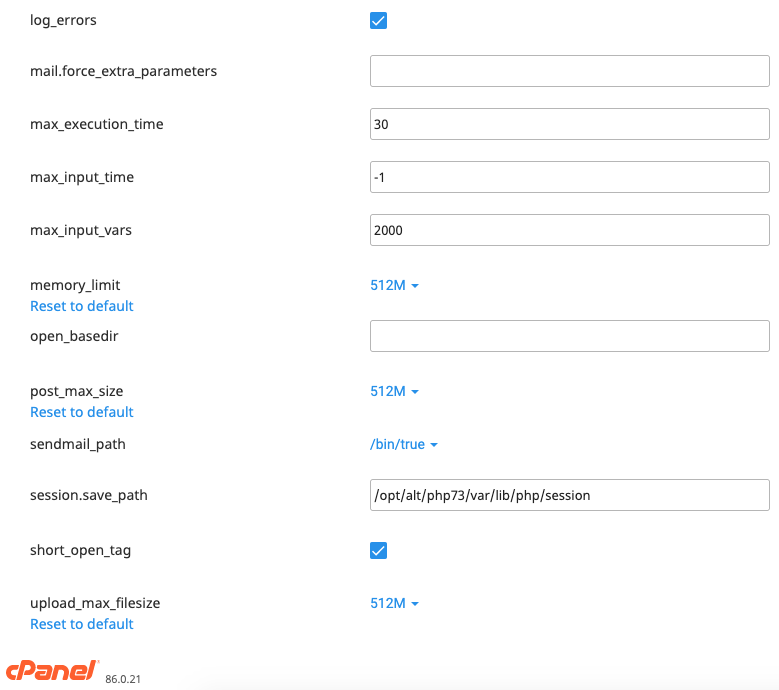Click the mail.force_extra_parameters input field
Viewport: 779px width, 690px height.
pyautogui.click(x=569, y=71)
